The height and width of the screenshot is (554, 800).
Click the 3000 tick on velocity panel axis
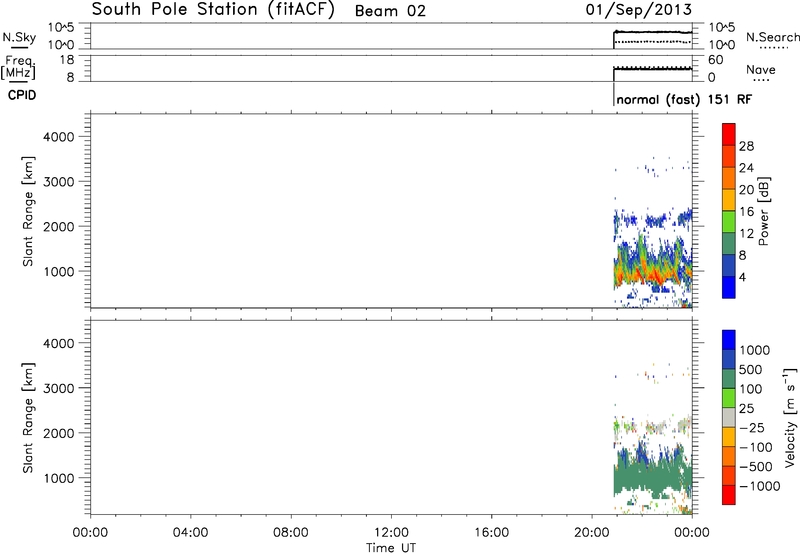tap(58, 388)
